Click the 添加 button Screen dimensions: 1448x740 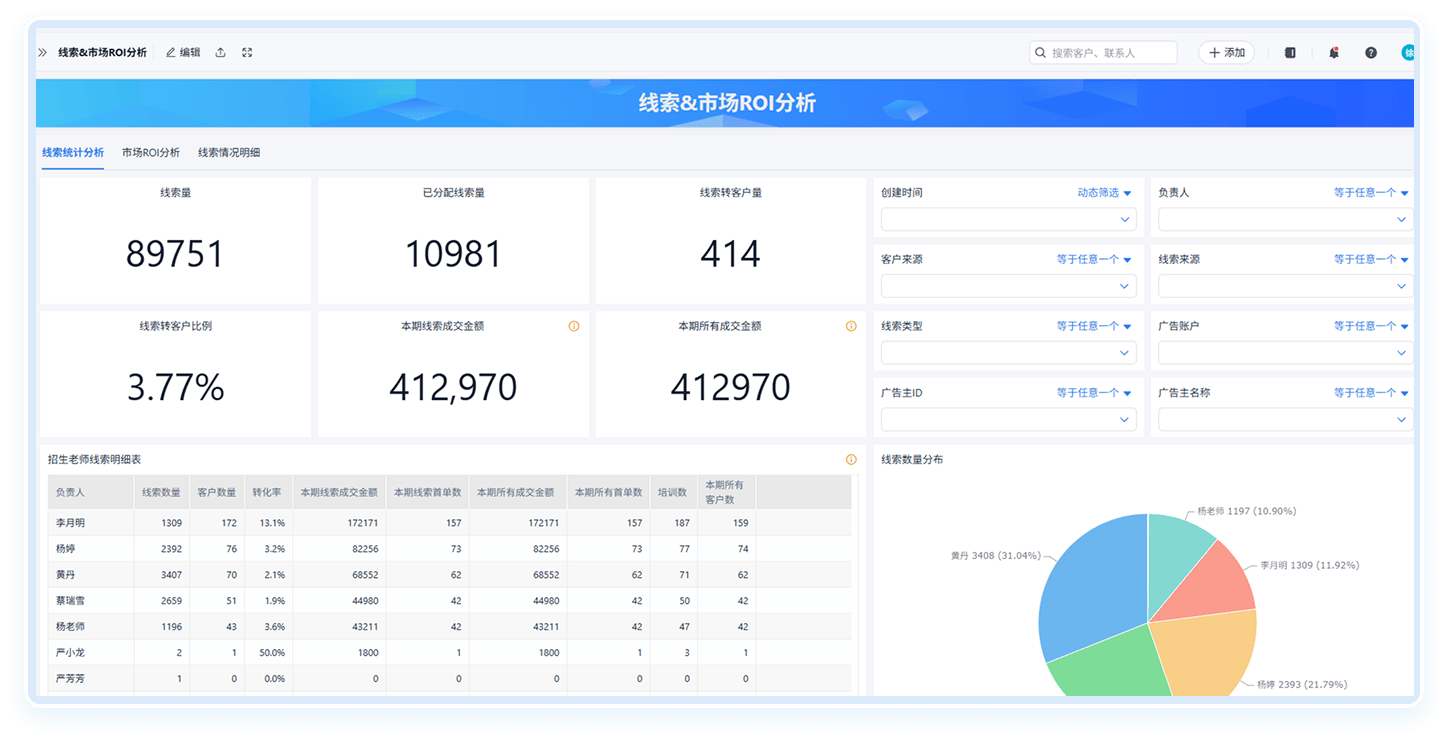point(1226,53)
